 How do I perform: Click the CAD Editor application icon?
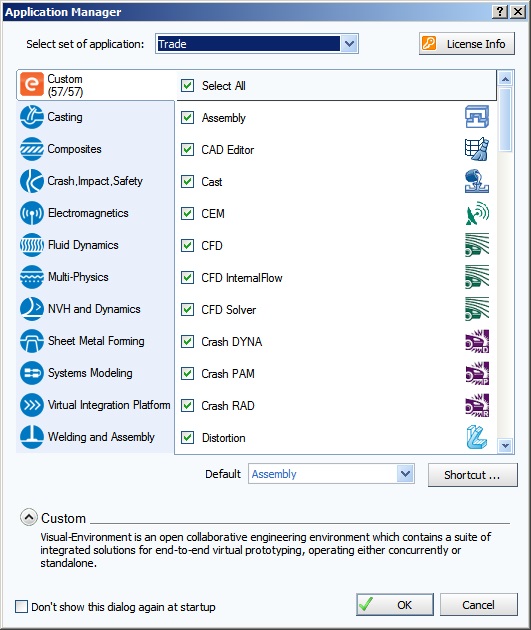477,149
